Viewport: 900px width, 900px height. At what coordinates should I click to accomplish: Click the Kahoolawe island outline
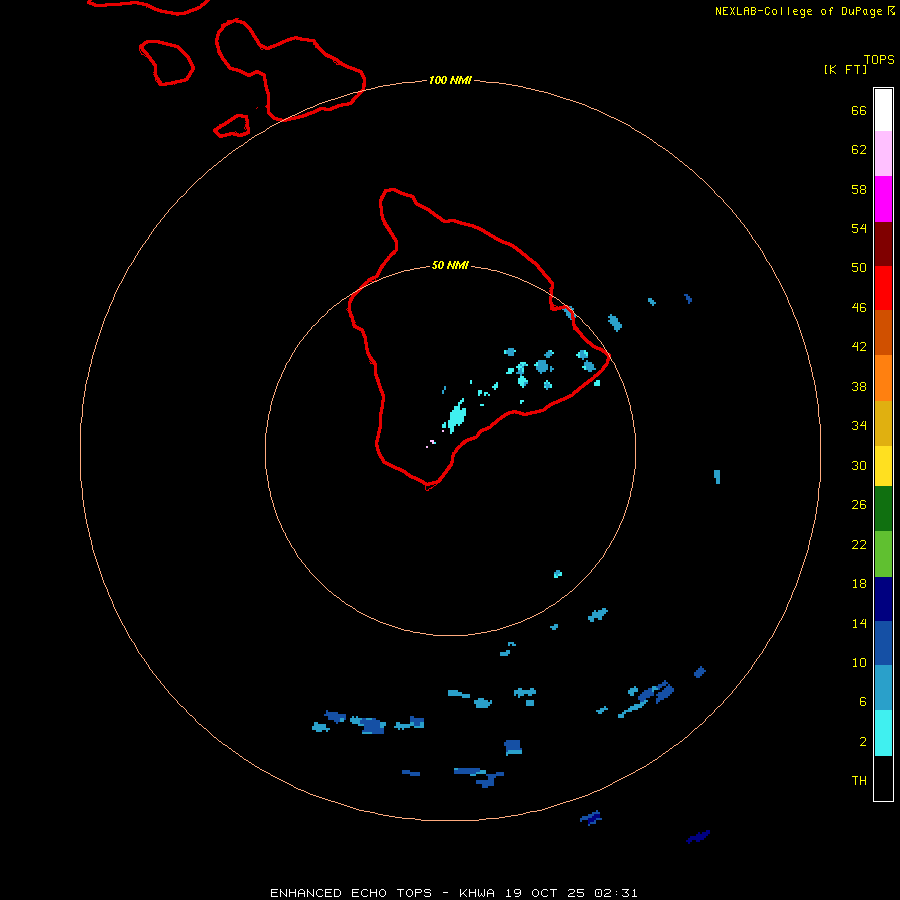232,126
